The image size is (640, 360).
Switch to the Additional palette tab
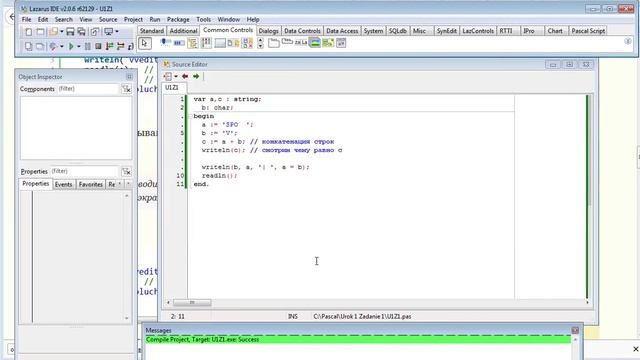[183, 31]
